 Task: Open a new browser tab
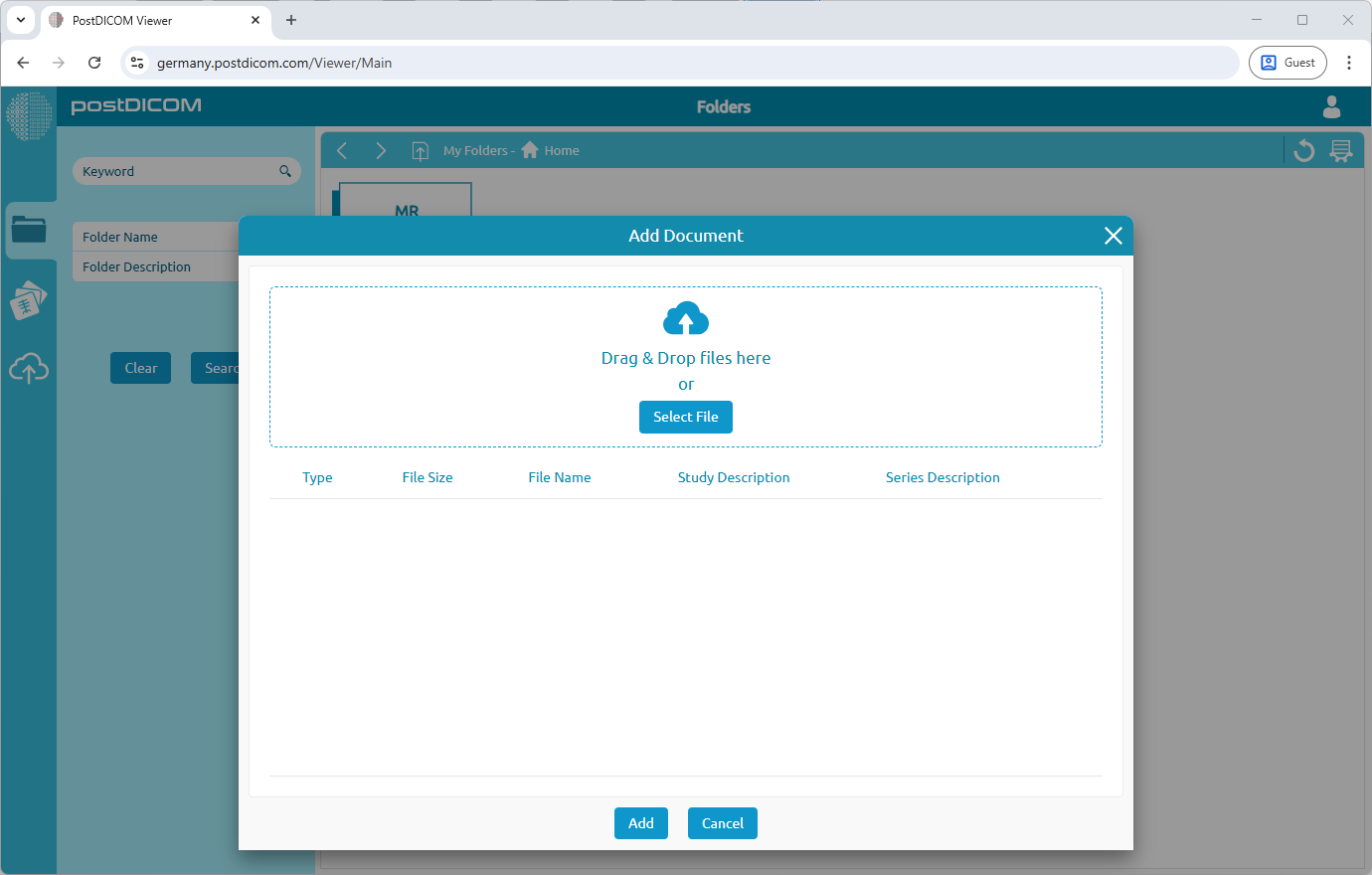pos(291,20)
